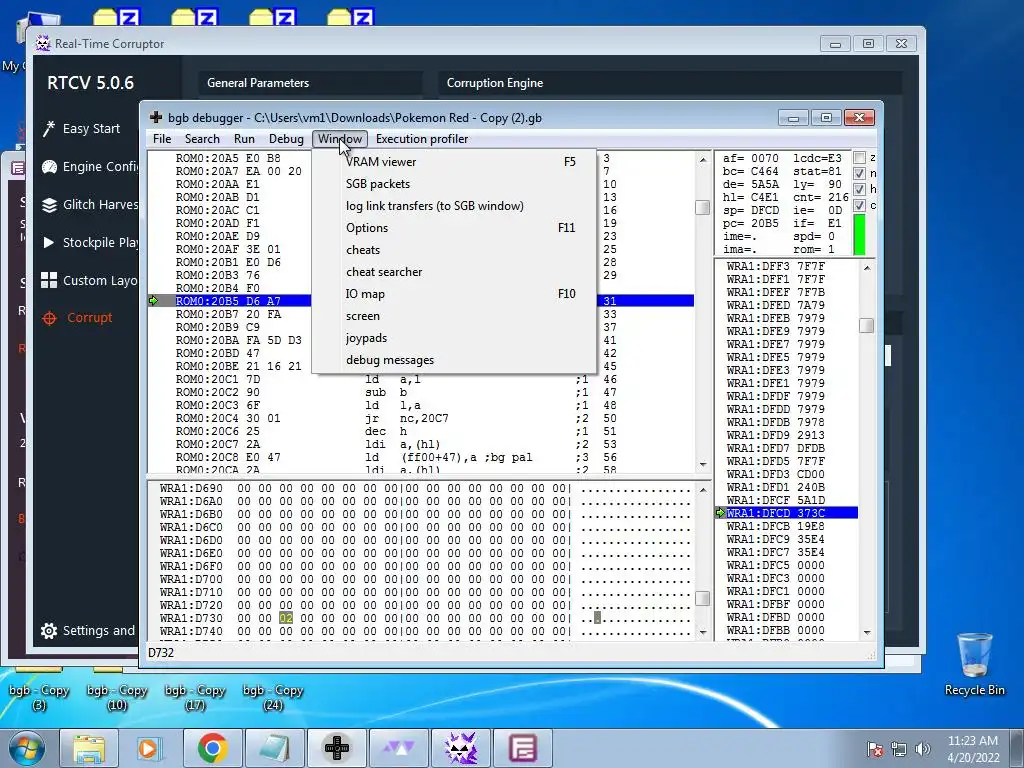
Task: Open the Easy Start wand icon in RTCV
Action: pyautogui.click(x=49, y=129)
